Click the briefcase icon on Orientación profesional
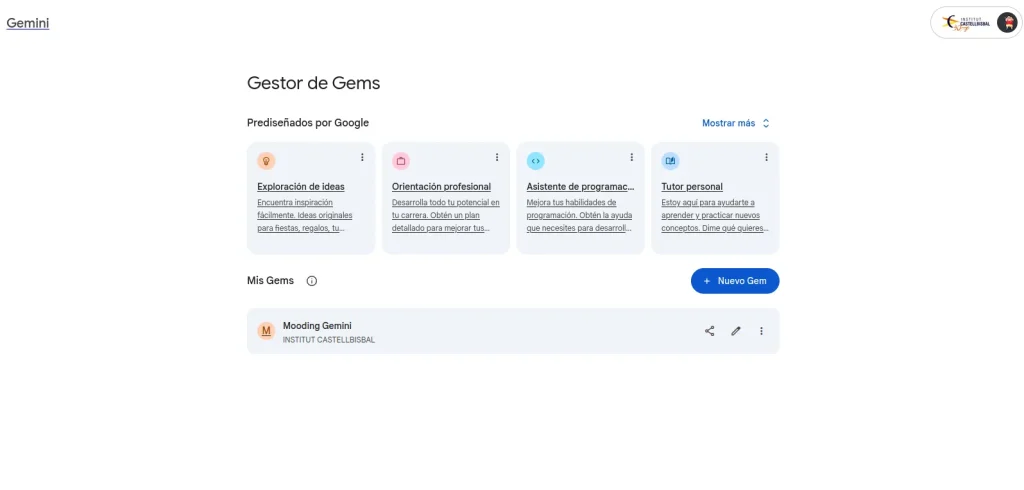Image resolution: width=1024 pixels, height=490 pixels. [401, 161]
